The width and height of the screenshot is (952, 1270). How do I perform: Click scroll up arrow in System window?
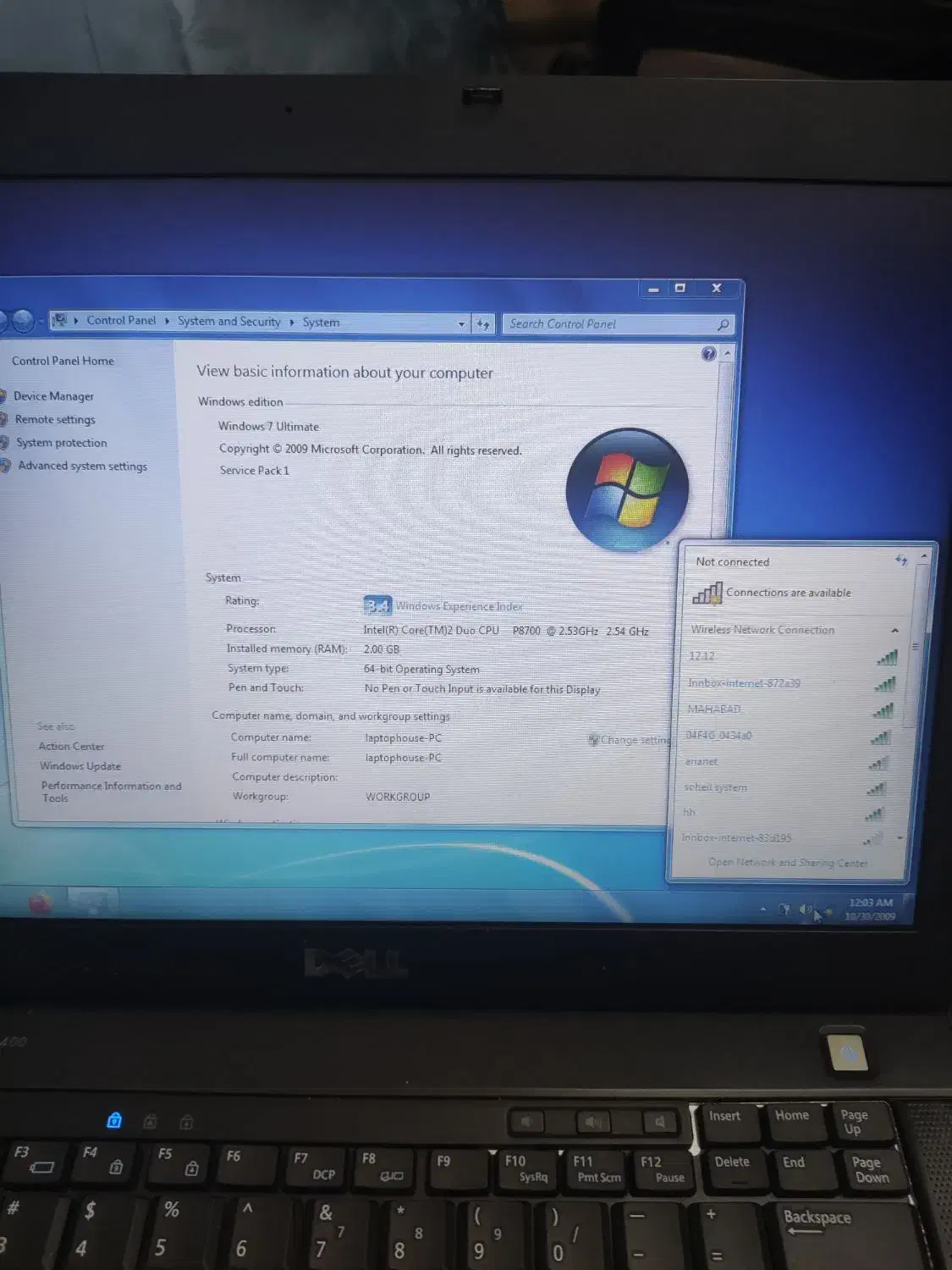(727, 352)
